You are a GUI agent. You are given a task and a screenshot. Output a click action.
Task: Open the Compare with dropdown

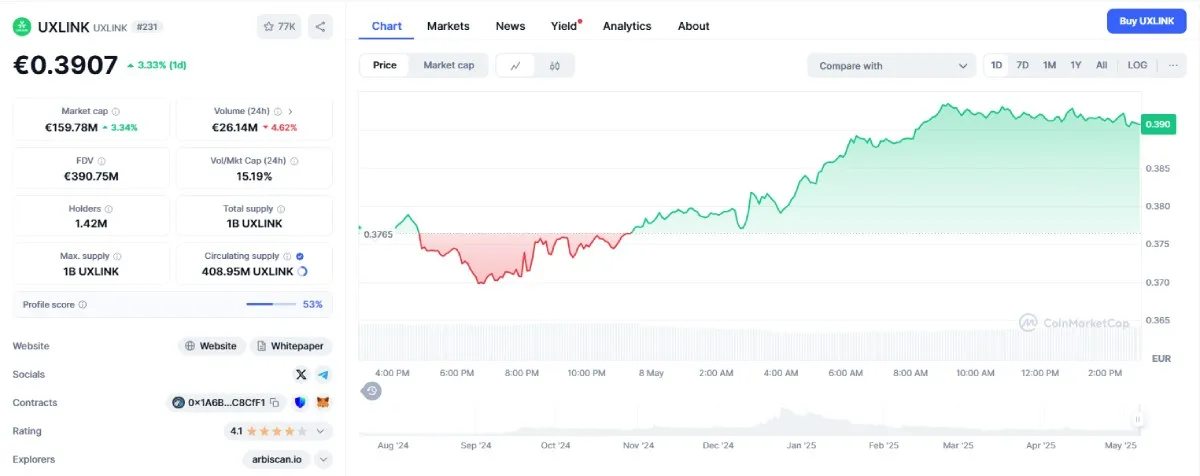892,65
